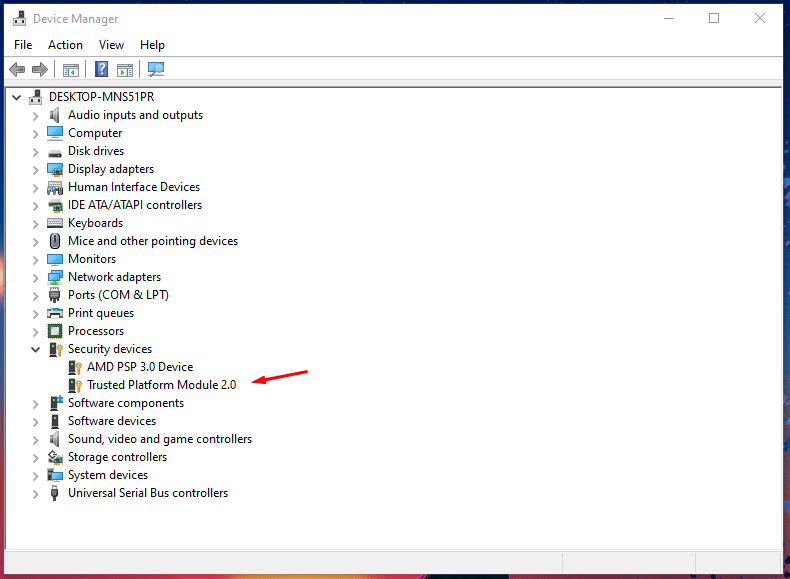Click the Forward arrow toolbar icon
Image resolution: width=790 pixels, height=579 pixels.
click(x=40, y=70)
